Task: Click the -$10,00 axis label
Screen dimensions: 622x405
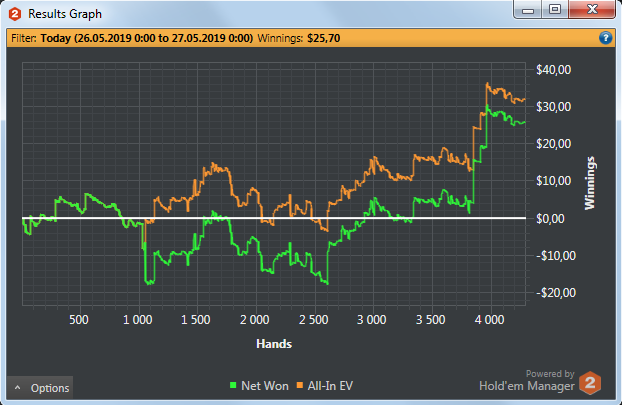Action: (x=556, y=256)
